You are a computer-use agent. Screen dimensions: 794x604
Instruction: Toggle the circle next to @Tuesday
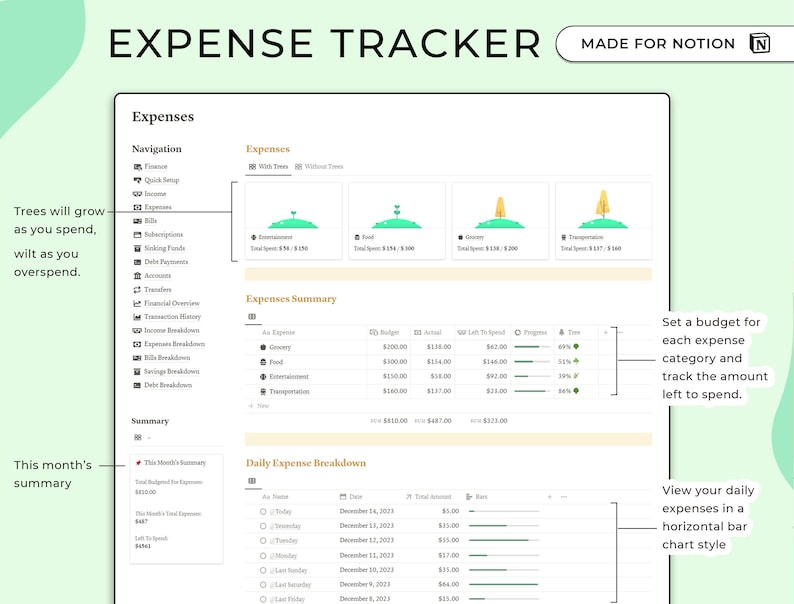pyautogui.click(x=263, y=541)
